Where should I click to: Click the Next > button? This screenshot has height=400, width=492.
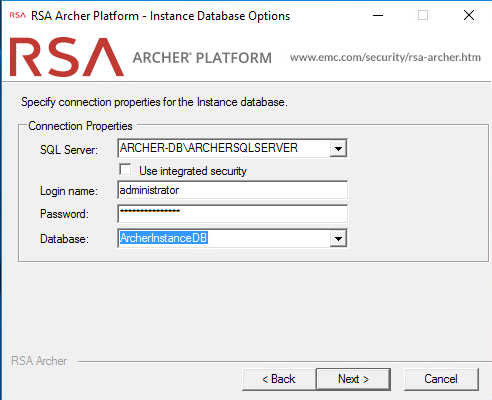(x=353, y=379)
